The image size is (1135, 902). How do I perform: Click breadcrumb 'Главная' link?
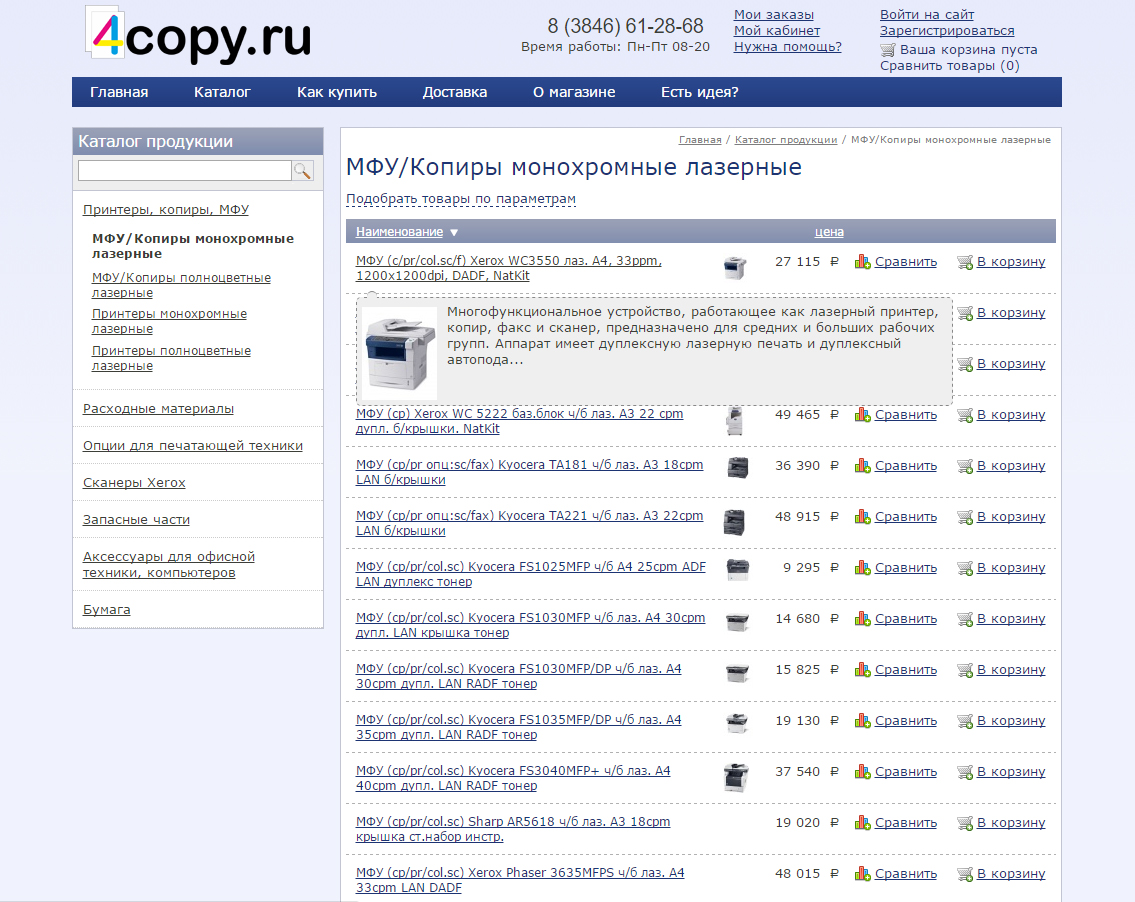(x=700, y=140)
